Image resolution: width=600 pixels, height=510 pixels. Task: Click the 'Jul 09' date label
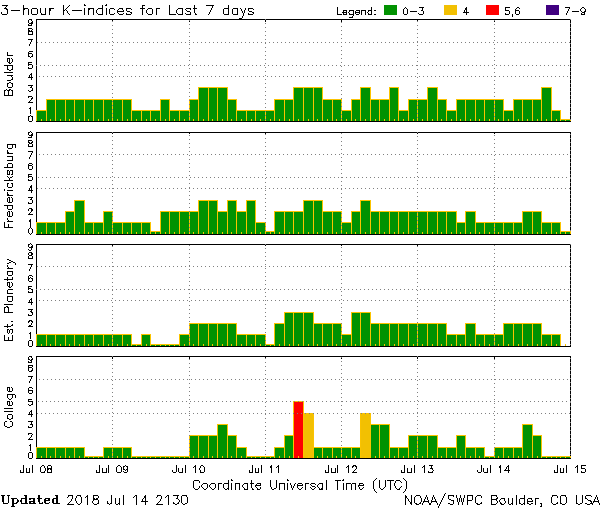click(x=112, y=469)
